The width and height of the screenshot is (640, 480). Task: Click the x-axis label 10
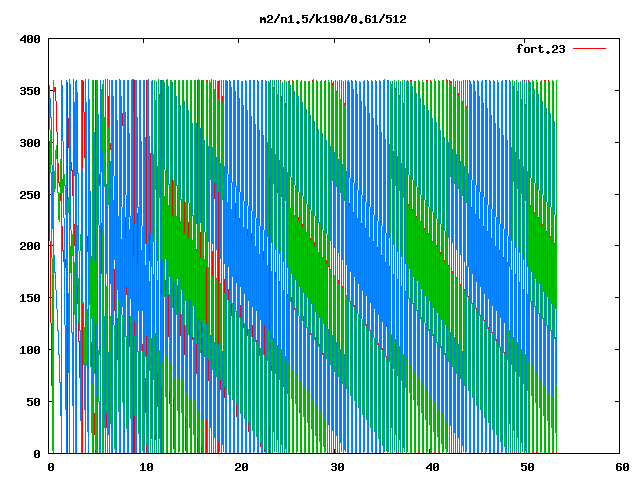(146, 467)
